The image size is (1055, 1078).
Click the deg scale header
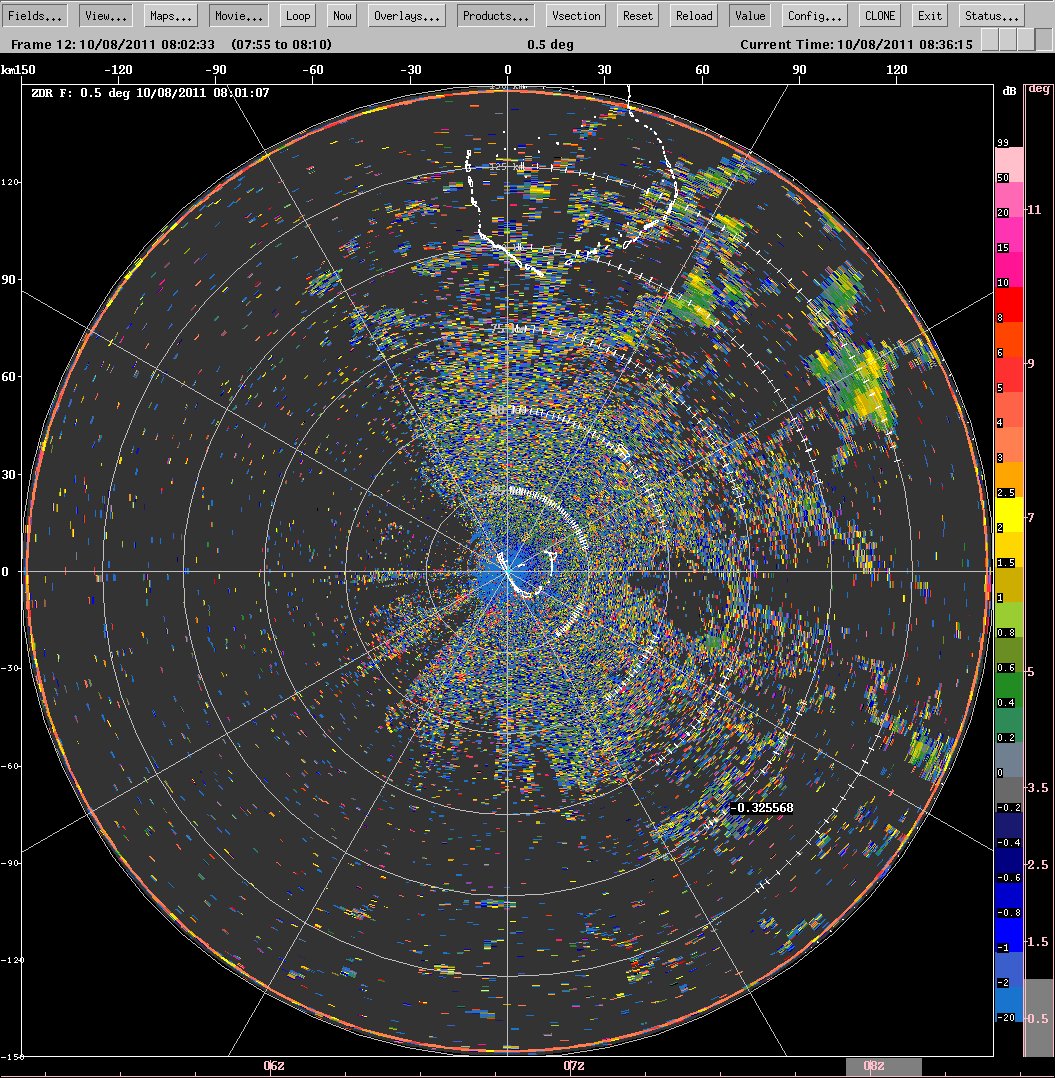click(x=1039, y=89)
